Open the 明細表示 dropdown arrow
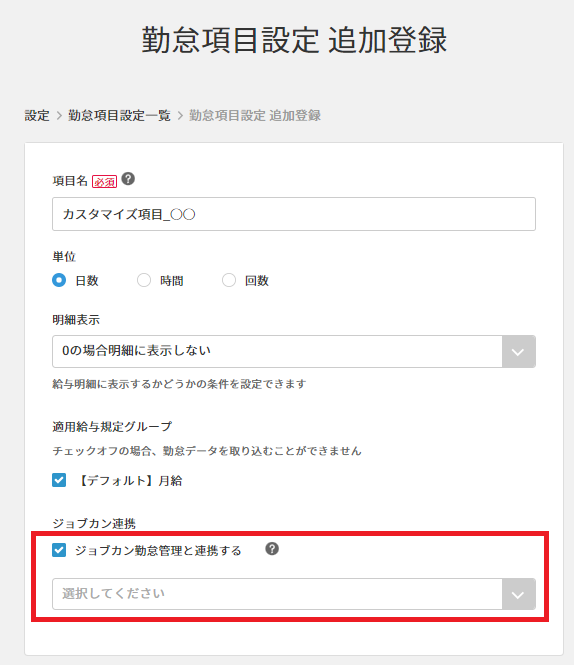Image resolution: width=574 pixels, height=666 pixels. [518, 352]
